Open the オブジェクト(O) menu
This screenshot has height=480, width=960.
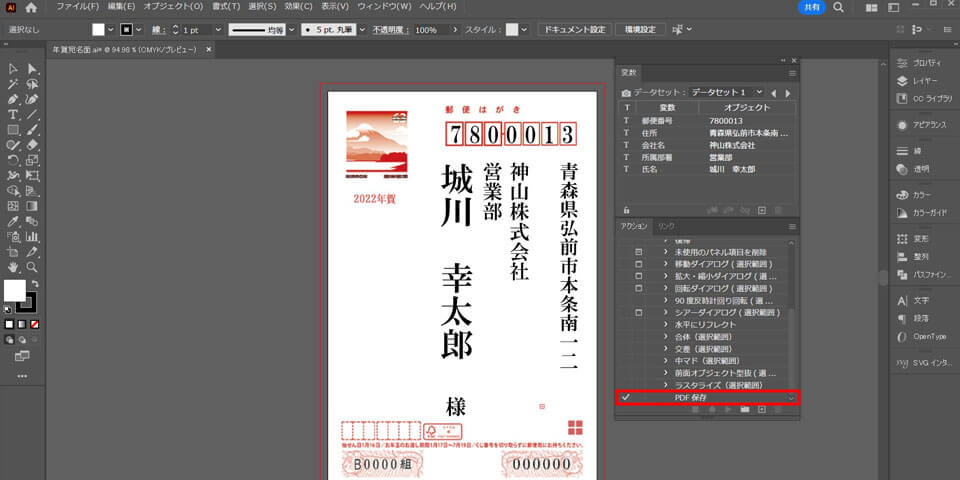point(173,7)
